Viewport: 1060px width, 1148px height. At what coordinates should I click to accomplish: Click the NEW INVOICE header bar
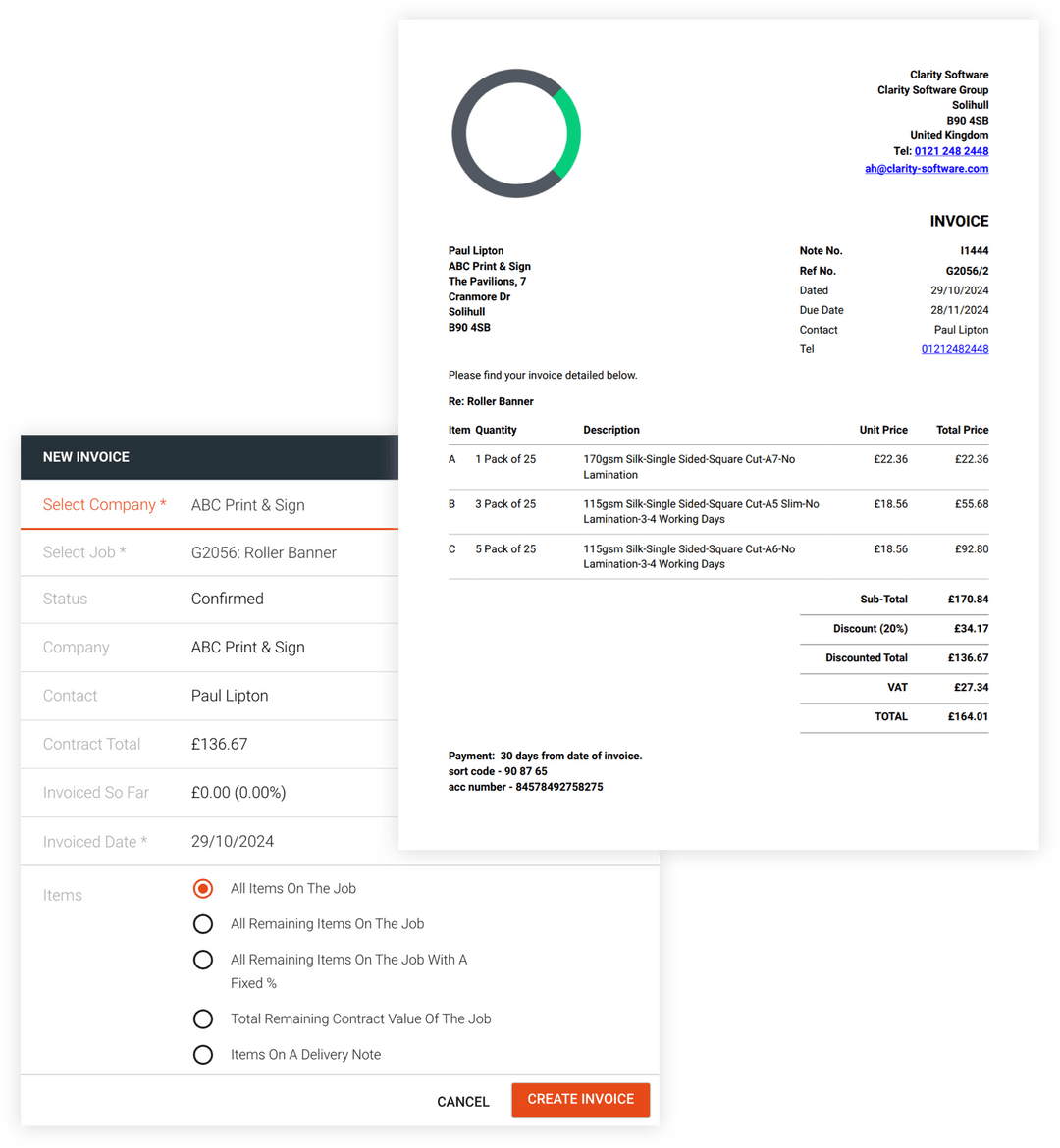pos(86,456)
